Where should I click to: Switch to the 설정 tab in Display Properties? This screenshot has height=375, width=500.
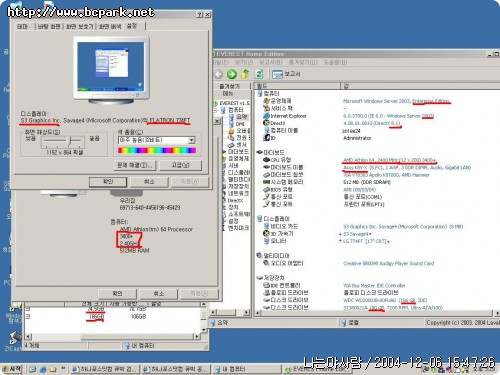click(x=132, y=26)
